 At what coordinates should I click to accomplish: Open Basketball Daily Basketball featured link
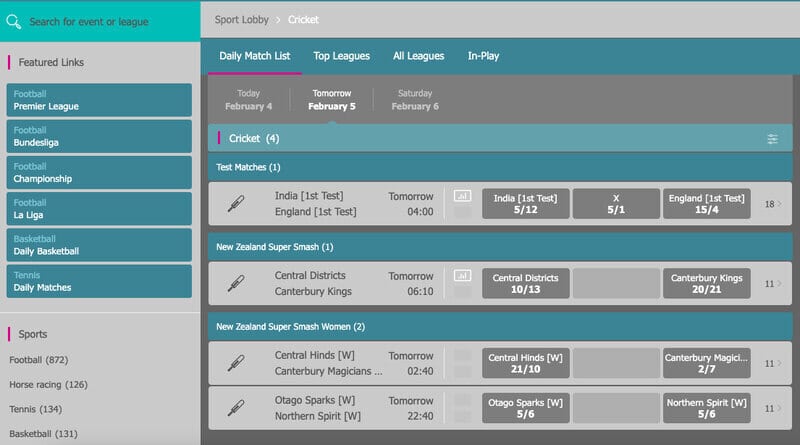(x=99, y=245)
